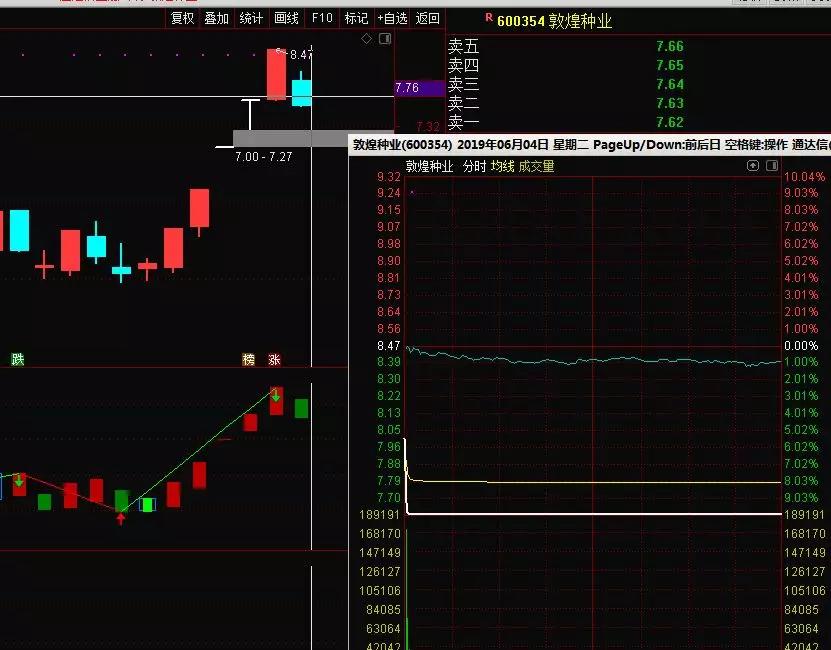Click the up-arrow icon in intraday popup
The height and width of the screenshot is (650, 831).
752,166
